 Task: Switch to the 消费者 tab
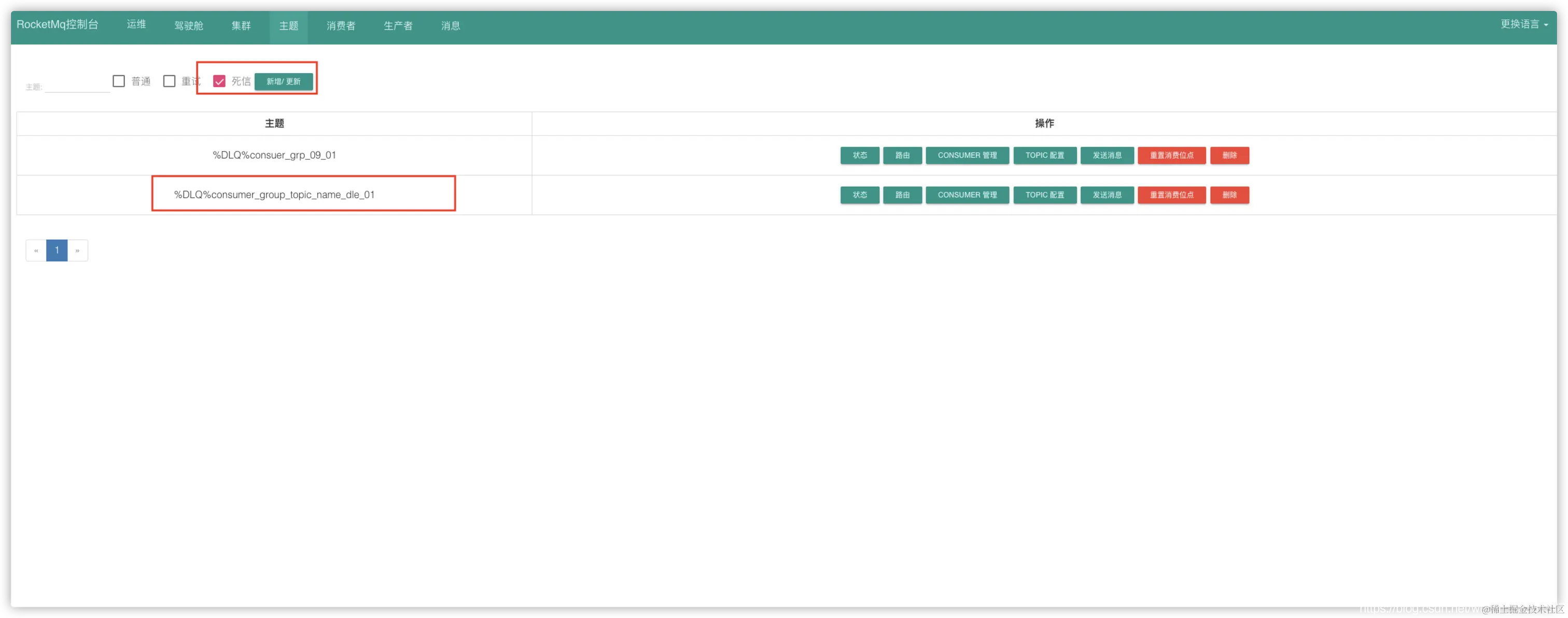pos(340,25)
